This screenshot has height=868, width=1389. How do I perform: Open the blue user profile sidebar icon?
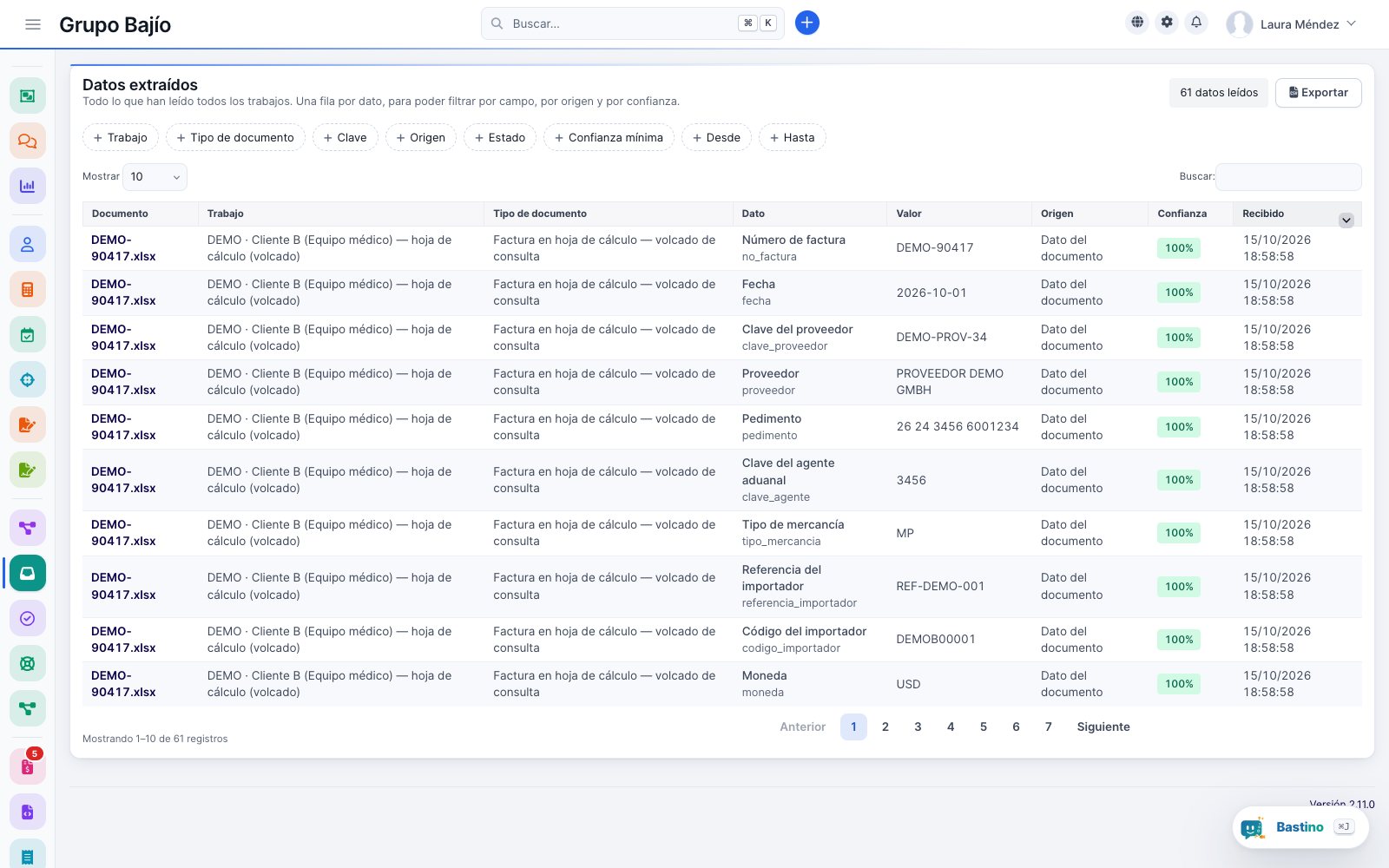[28, 245]
